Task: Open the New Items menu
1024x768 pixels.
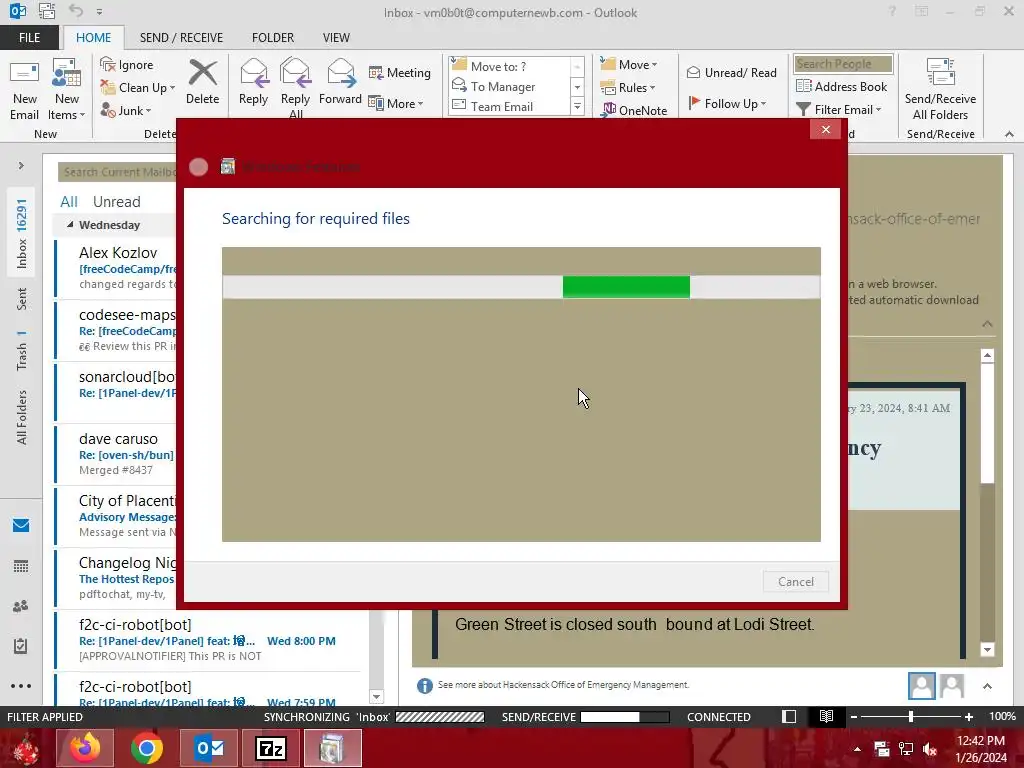Action: (67, 89)
